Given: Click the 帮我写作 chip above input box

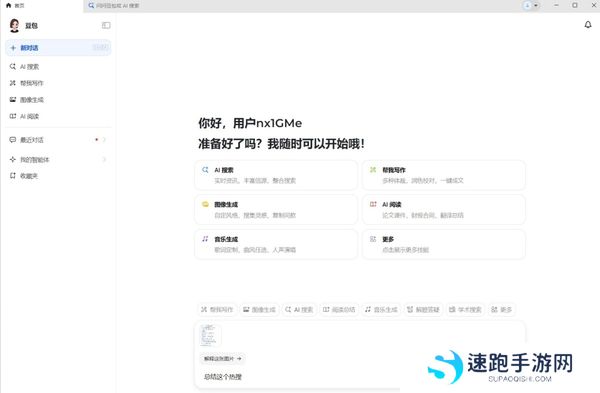Looking at the screenshot, I should (x=217, y=310).
